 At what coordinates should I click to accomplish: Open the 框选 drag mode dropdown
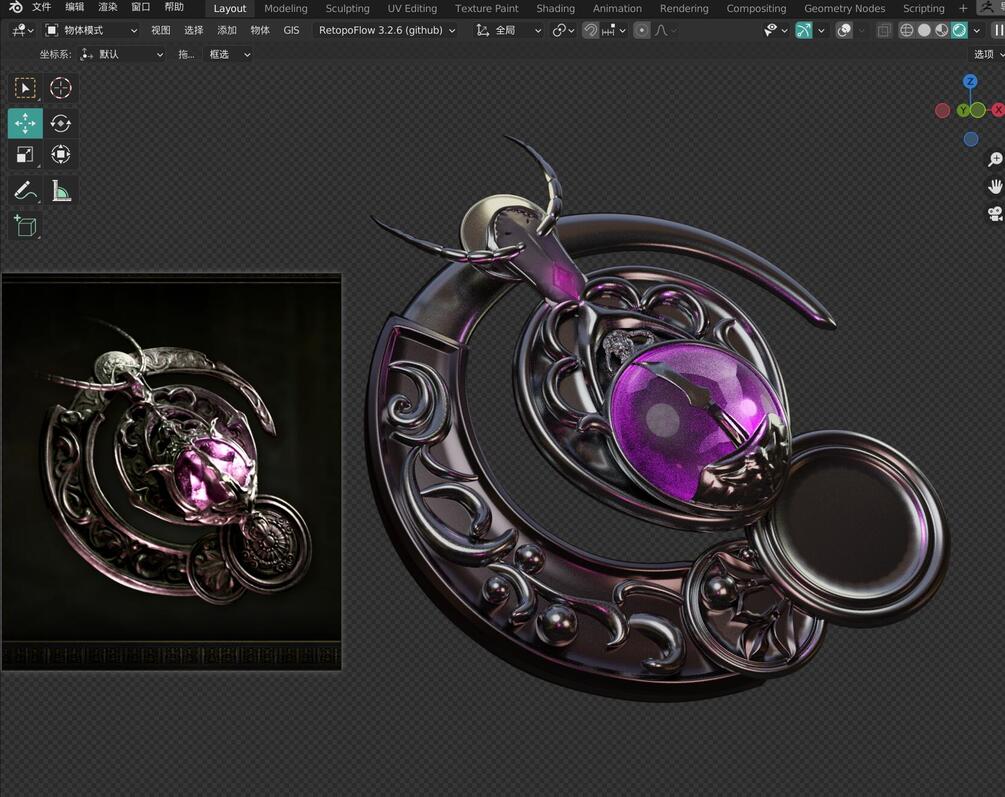click(229, 55)
